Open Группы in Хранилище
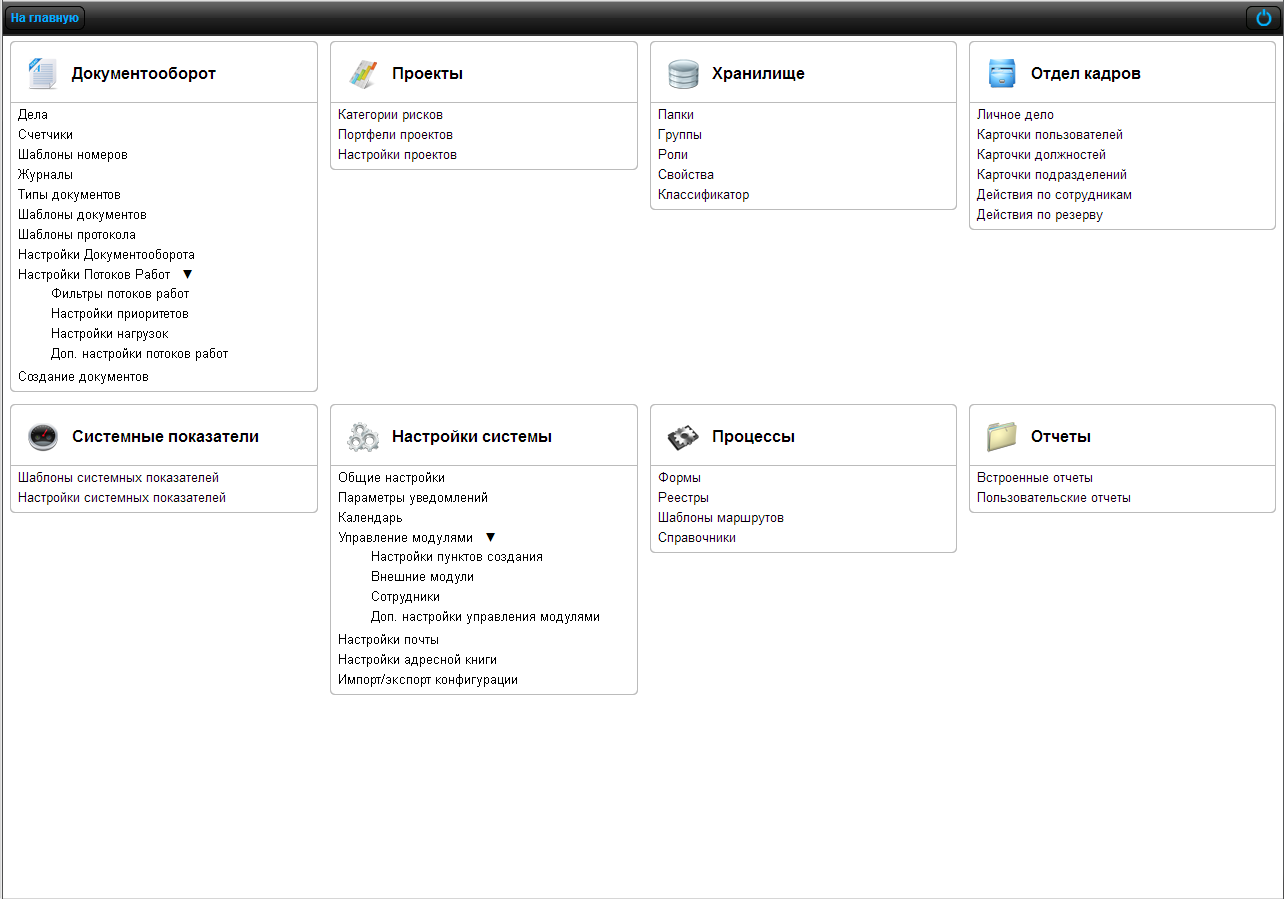 click(x=680, y=135)
